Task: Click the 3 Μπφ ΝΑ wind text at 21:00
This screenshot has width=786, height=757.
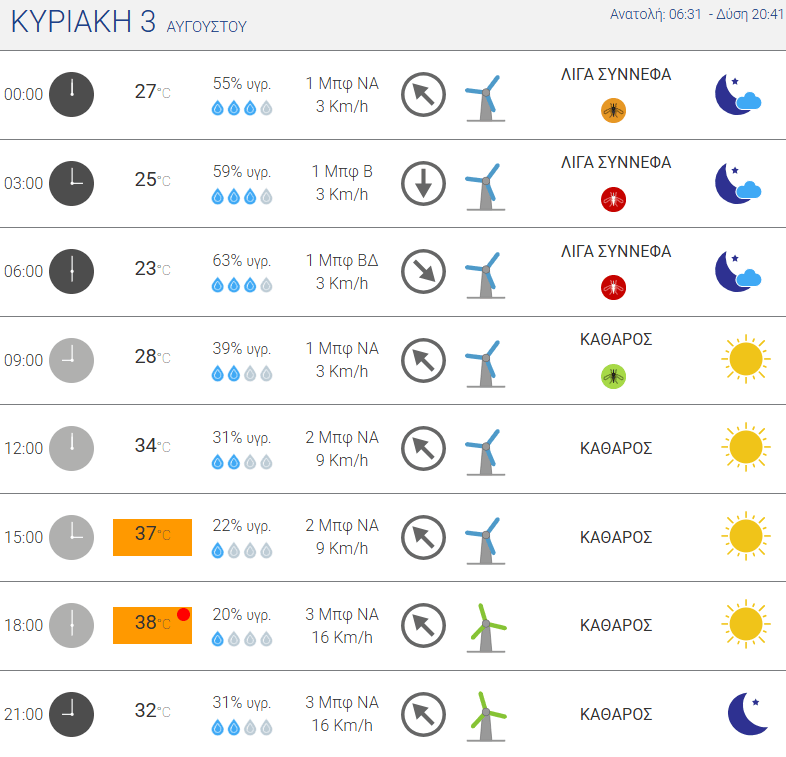Action: point(342,702)
